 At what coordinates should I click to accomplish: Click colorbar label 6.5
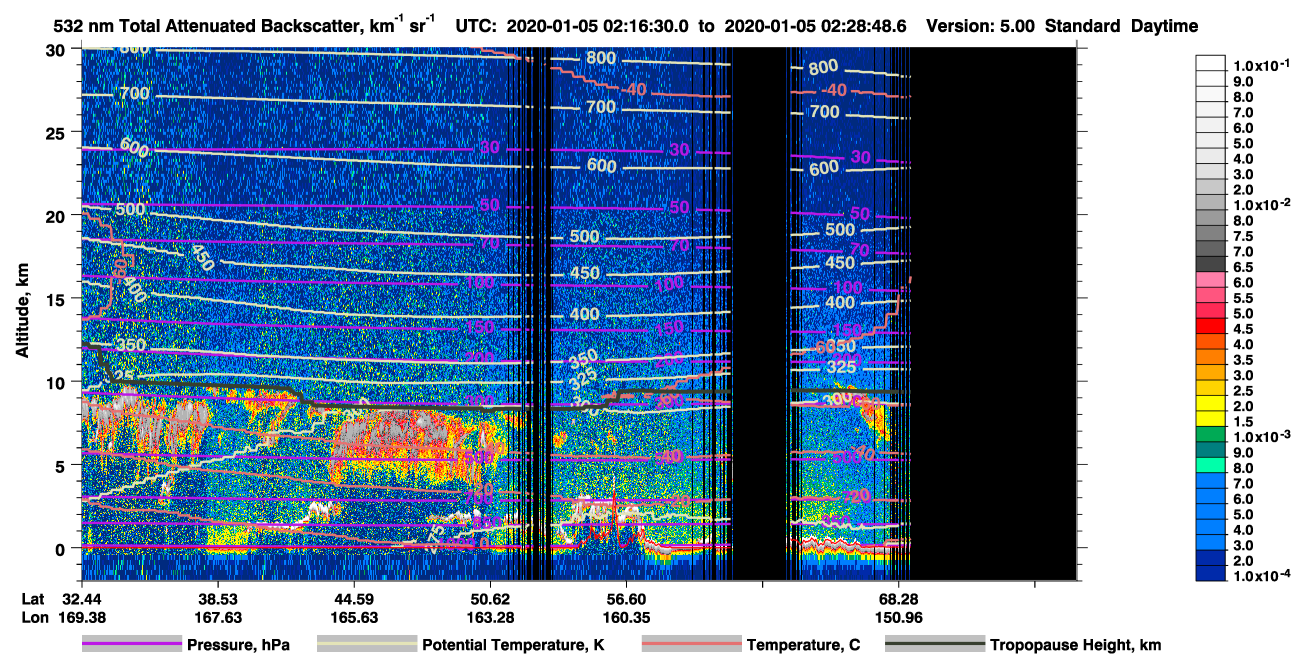(x=1244, y=267)
